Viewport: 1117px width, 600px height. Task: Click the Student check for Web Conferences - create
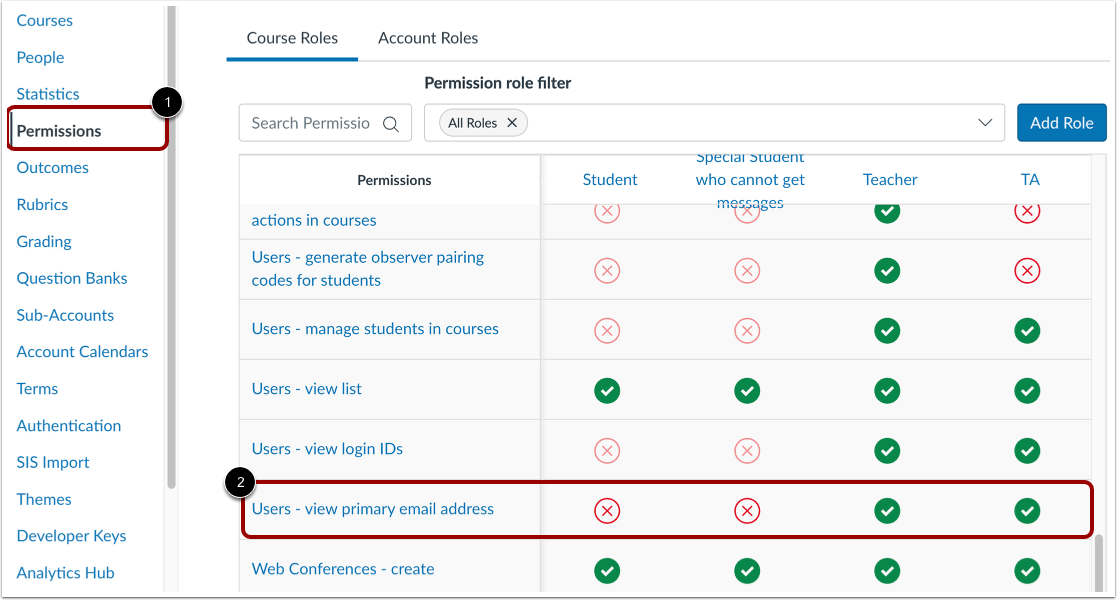coord(607,569)
